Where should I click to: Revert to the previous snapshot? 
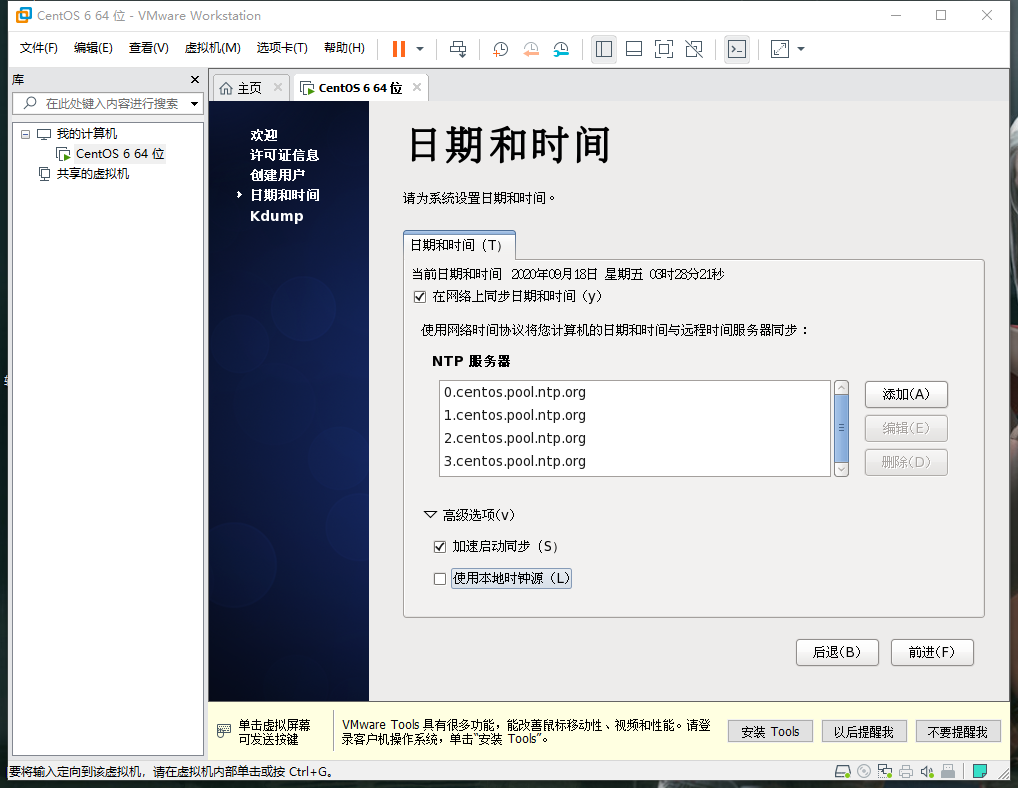click(x=530, y=49)
